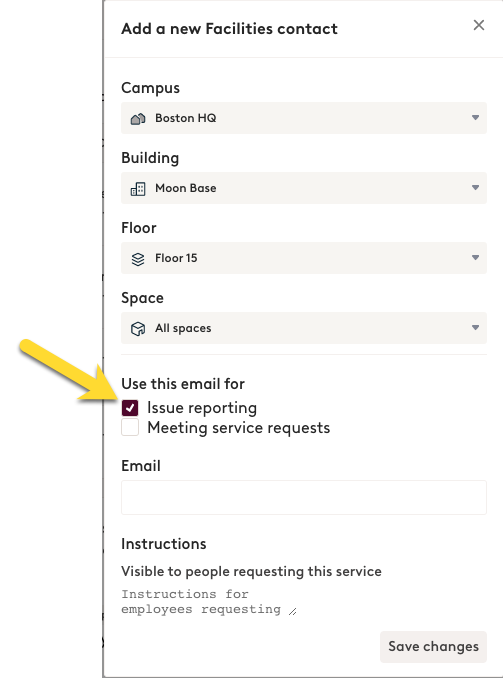Close the Add a new Facilities contact dialog
This screenshot has height=678, width=503.
point(478,25)
